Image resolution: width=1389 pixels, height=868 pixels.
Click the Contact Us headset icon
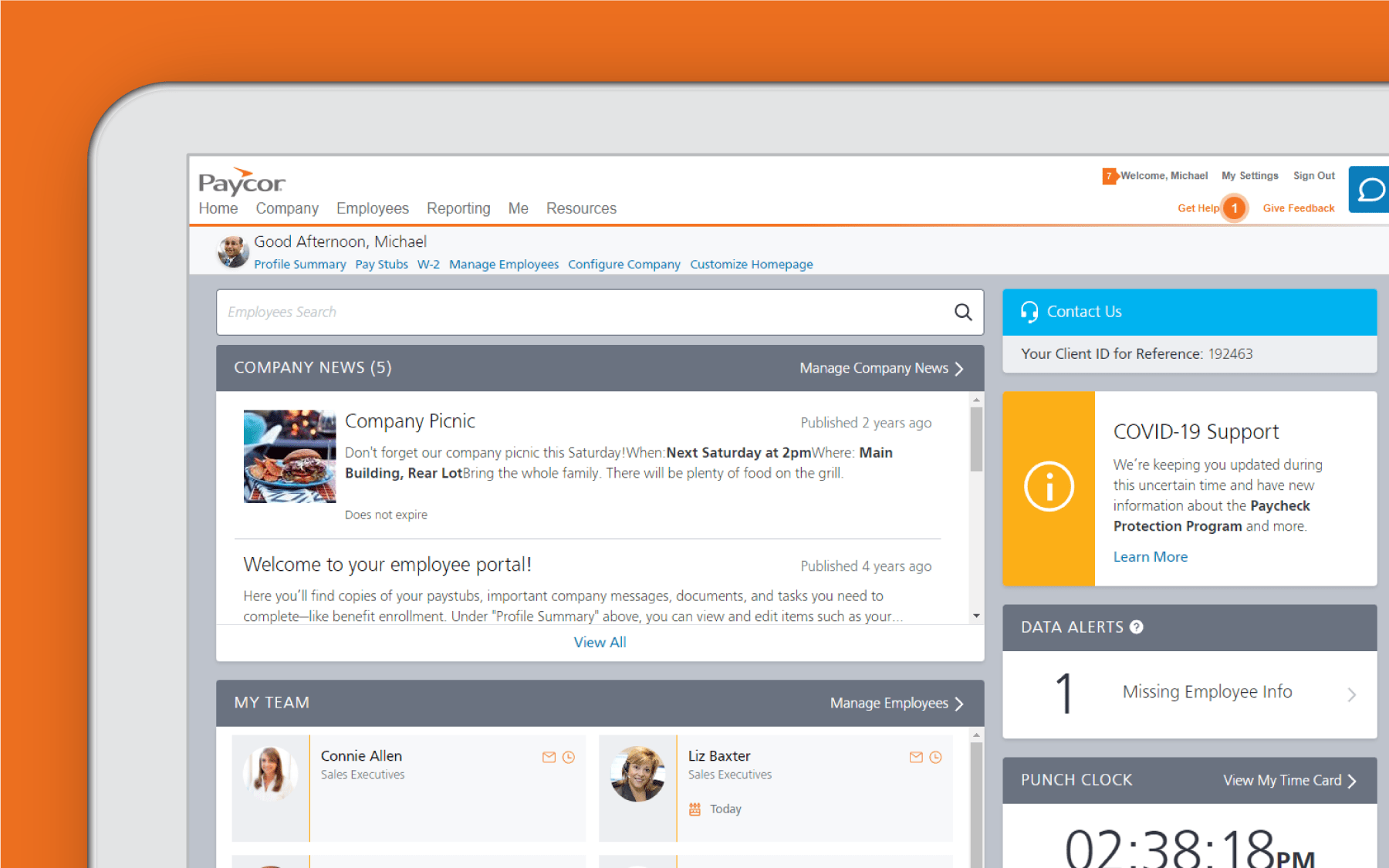tap(1029, 312)
